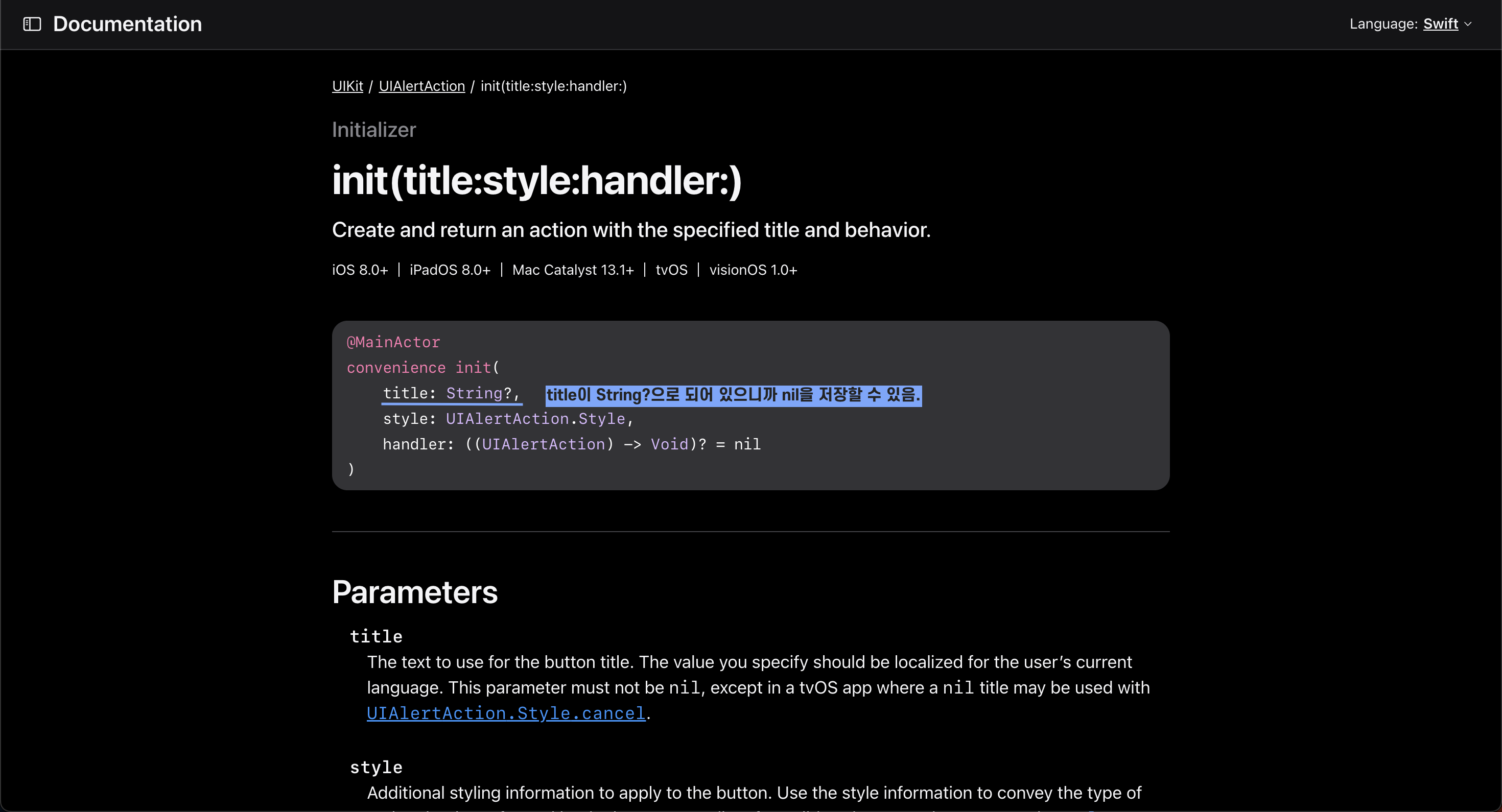Toggle the sidebar navigator icon
The image size is (1502, 812).
(x=32, y=24)
